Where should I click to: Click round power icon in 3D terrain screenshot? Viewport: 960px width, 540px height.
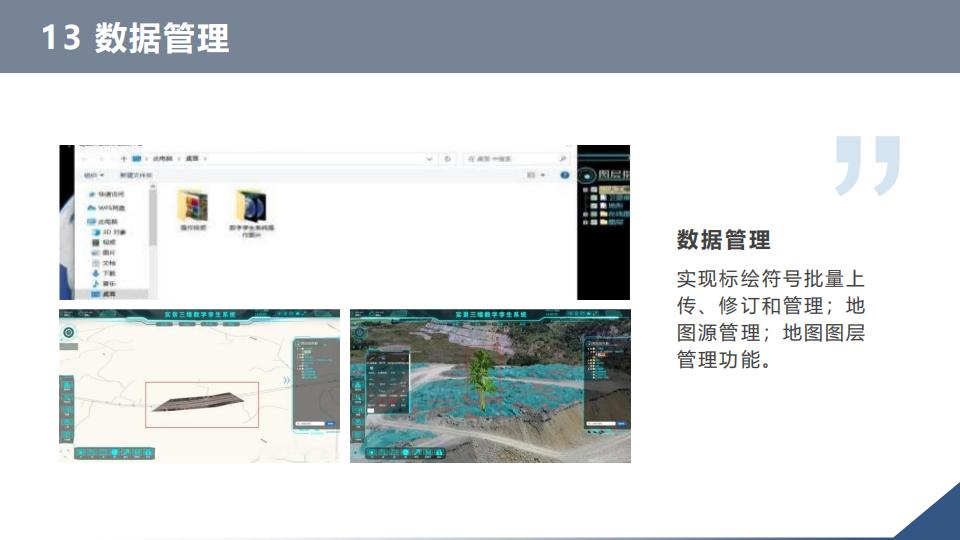click(359, 332)
